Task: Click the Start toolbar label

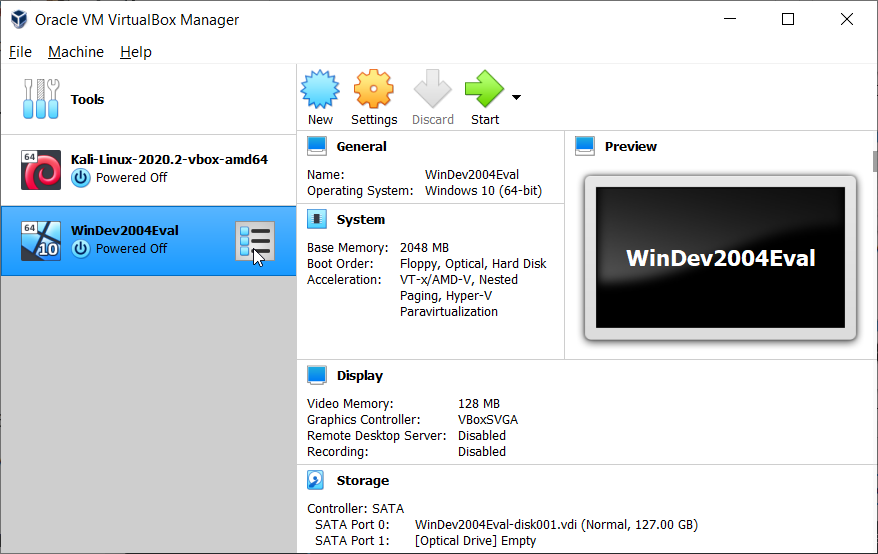Action: click(x=485, y=119)
